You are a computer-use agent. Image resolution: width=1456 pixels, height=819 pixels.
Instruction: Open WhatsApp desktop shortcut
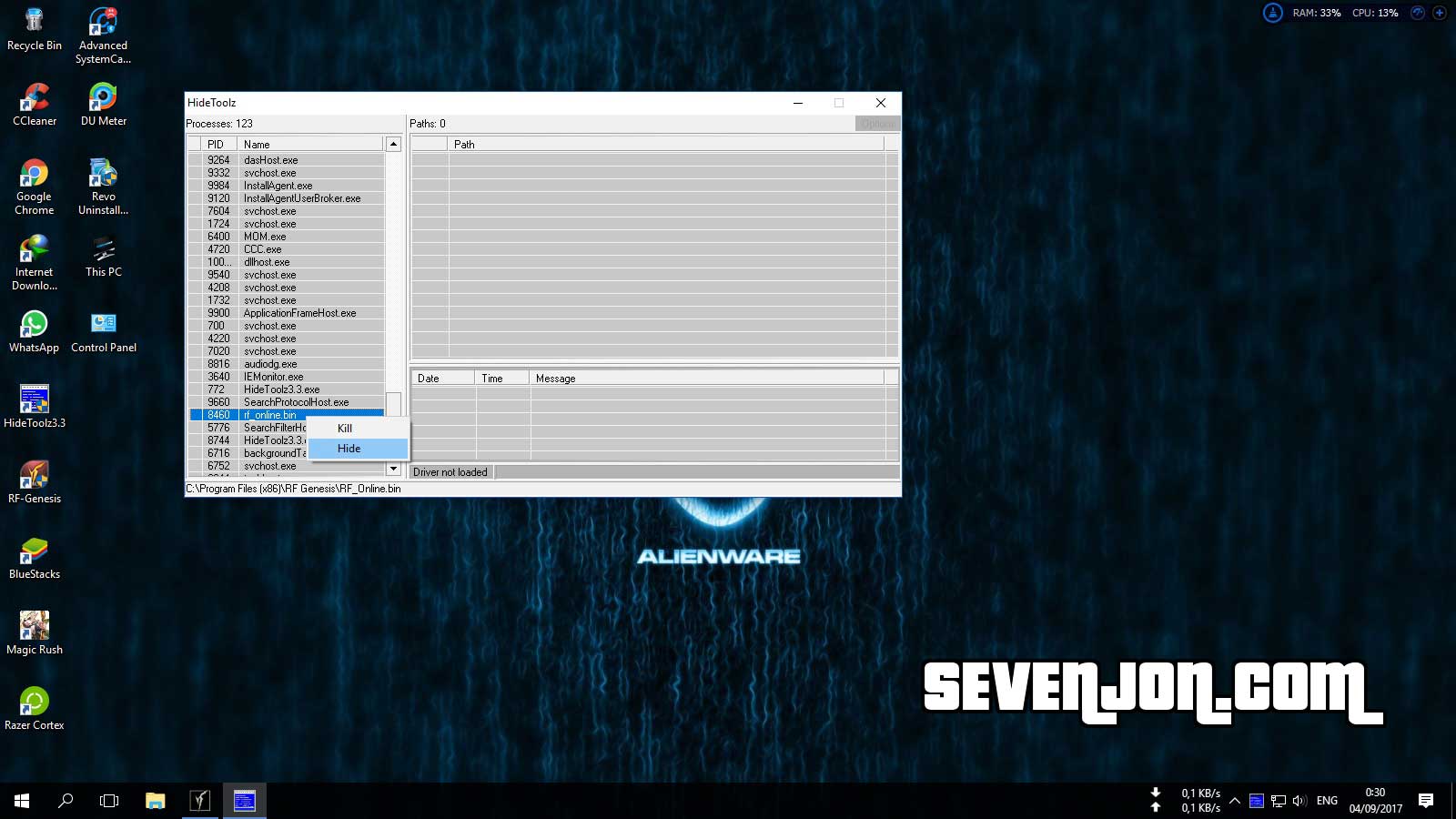tap(35, 331)
